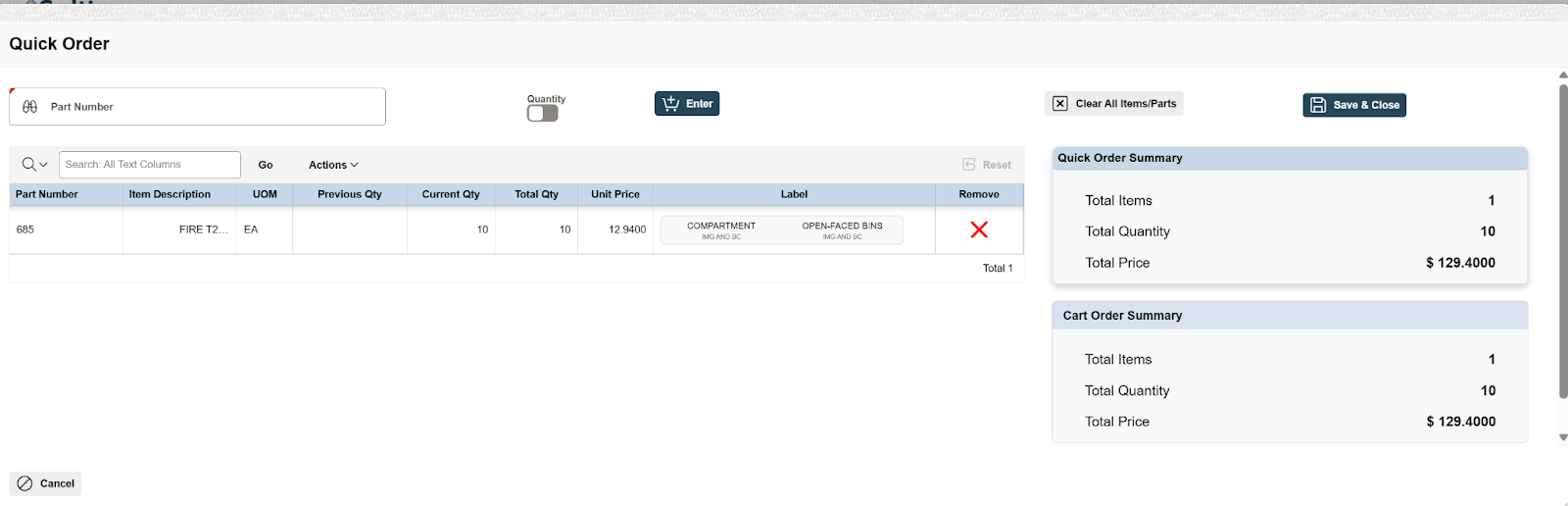This screenshot has width=1568, height=506.
Task: Click the Label column header
Action: (x=794, y=194)
